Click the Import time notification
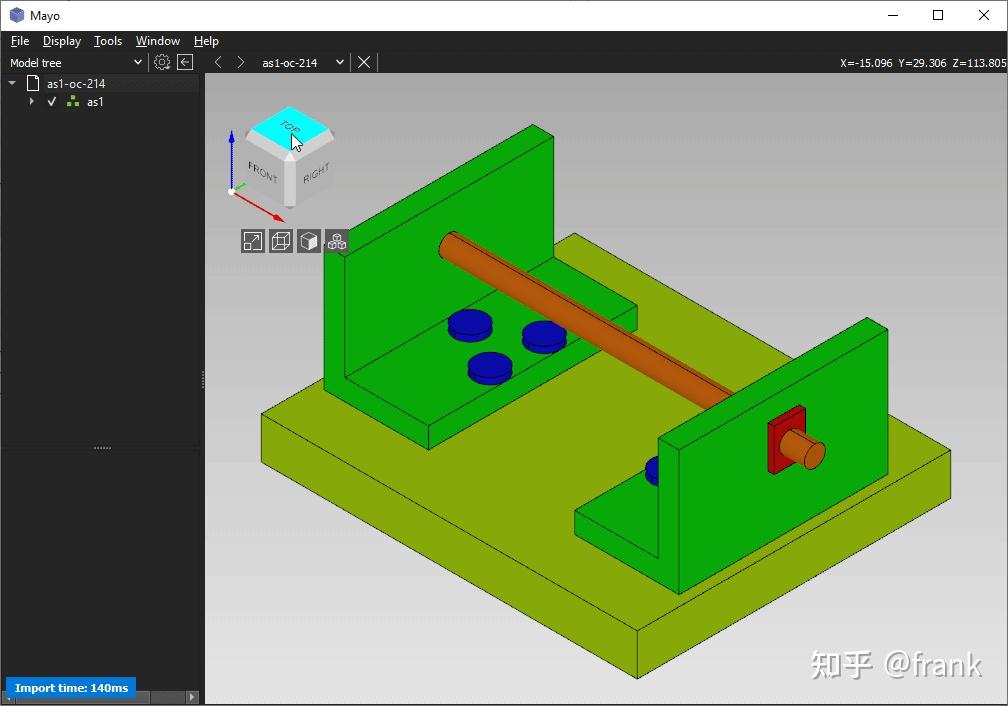Screen dimensions: 1008x706 point(71,687)
